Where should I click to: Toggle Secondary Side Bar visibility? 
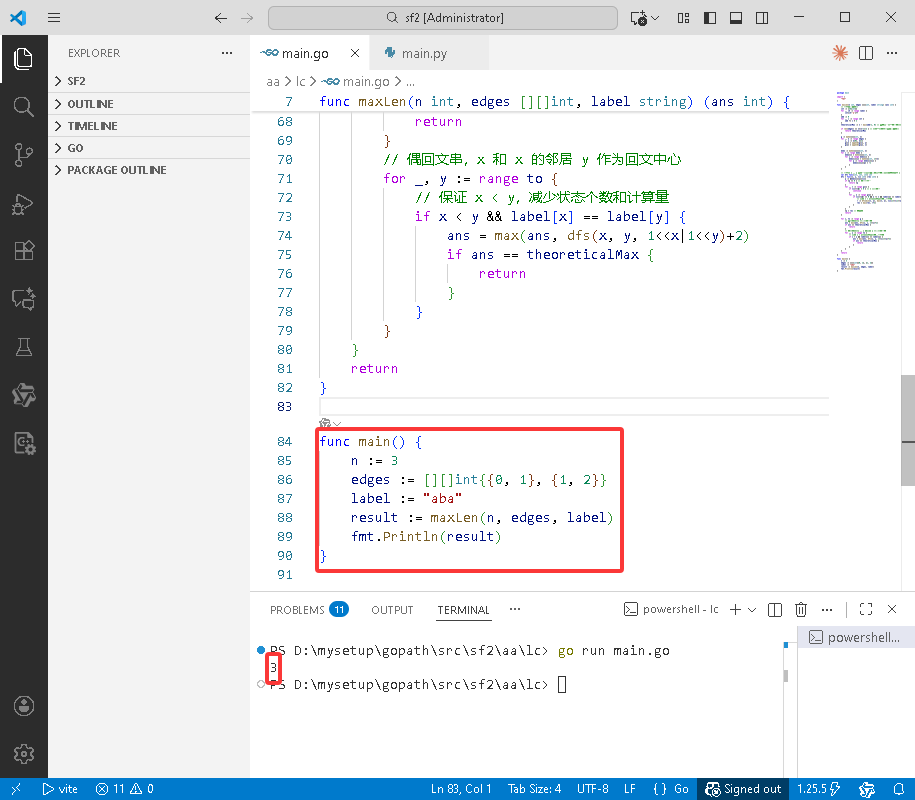tap(762, 18)
